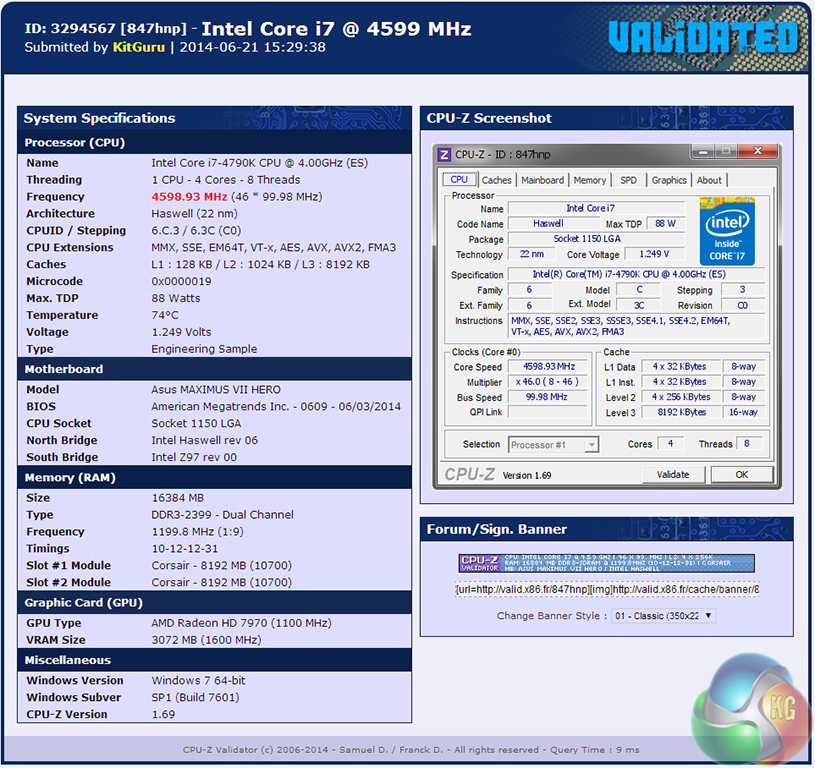The width and height of the screenshot is (815, 768).
Task: Open the About tab in CPU-Z
Action: click(x=709, y=180)
